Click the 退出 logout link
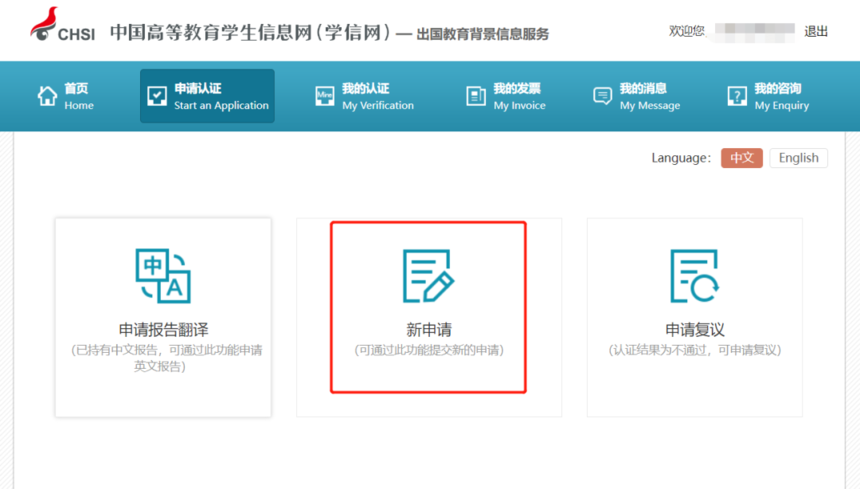The height and width of the screenshot is (489, 860). pos(816,32)
